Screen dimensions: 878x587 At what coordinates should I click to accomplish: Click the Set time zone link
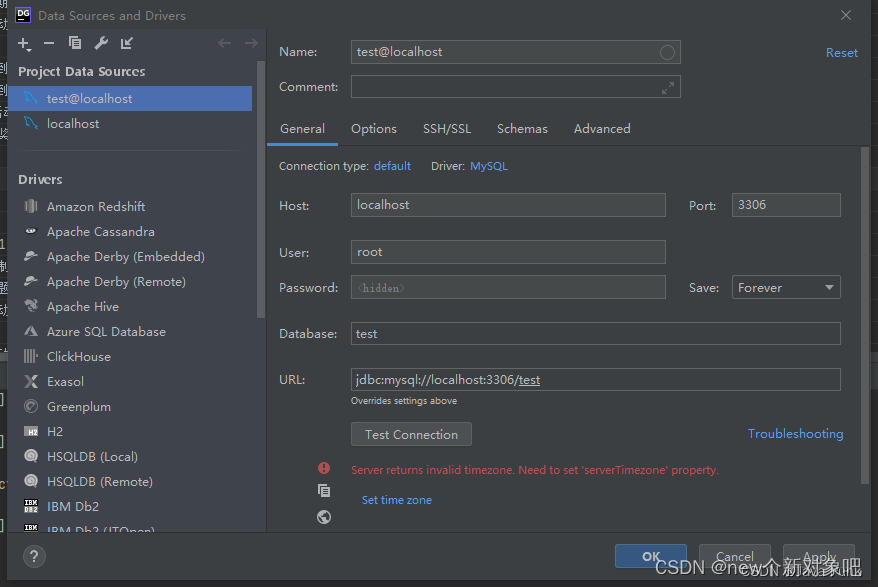(x=396, y=500)
